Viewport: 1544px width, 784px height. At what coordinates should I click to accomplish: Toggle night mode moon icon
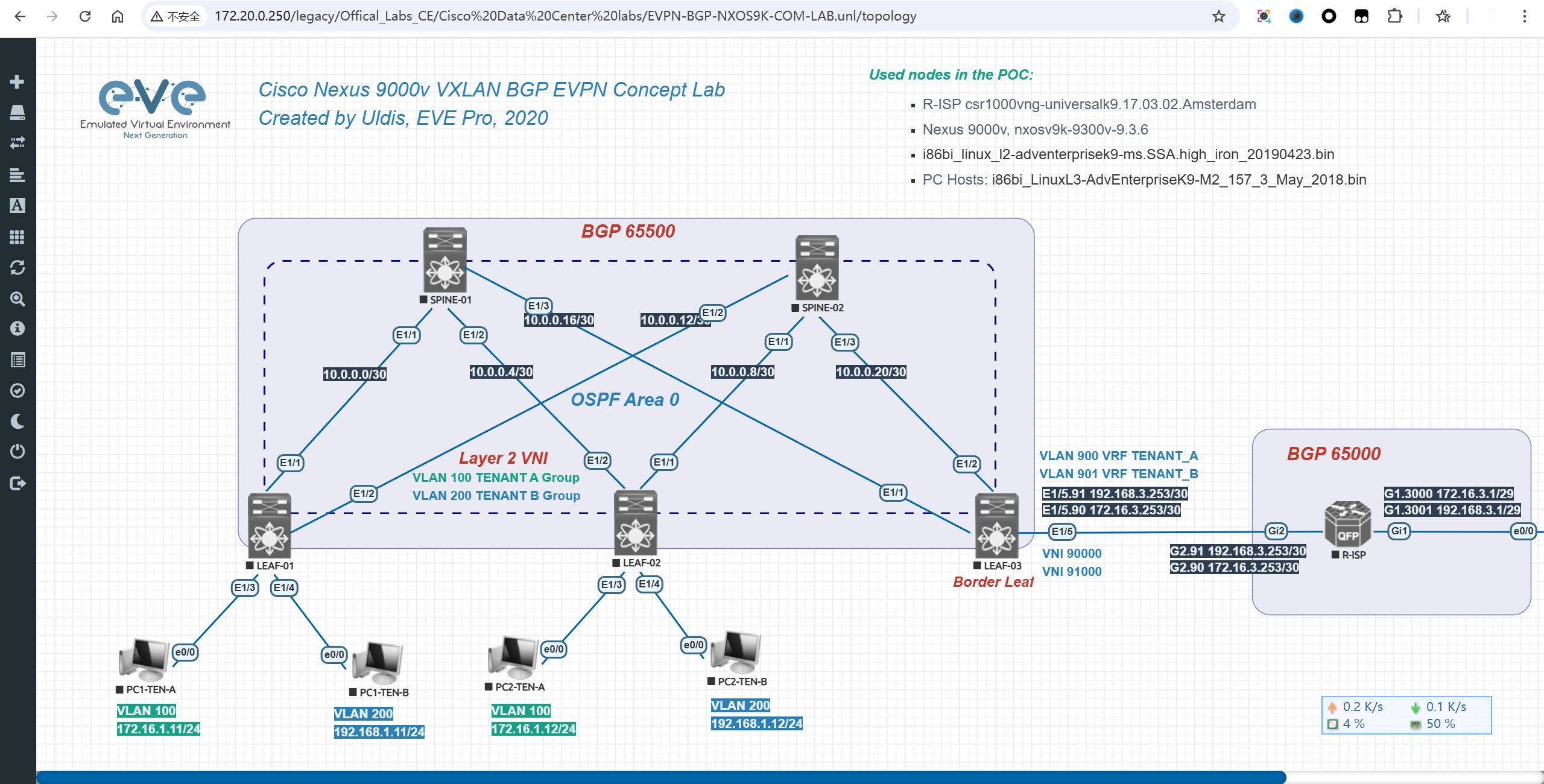tap(17, 421)
